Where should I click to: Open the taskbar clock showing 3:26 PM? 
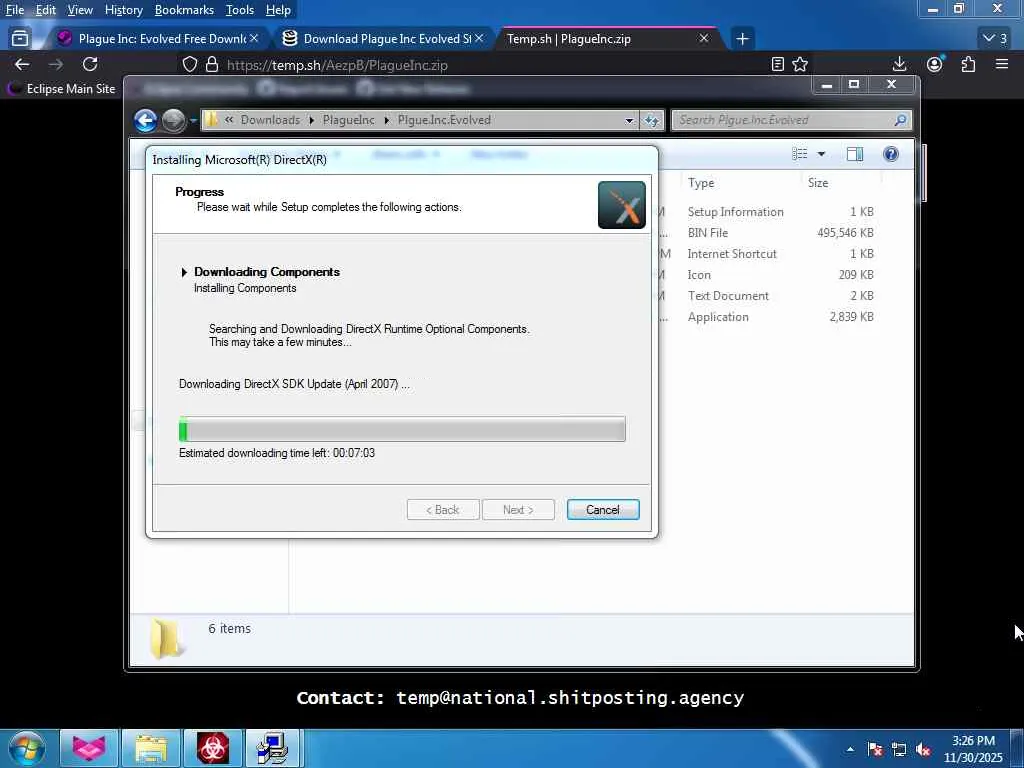click(973, 749)
